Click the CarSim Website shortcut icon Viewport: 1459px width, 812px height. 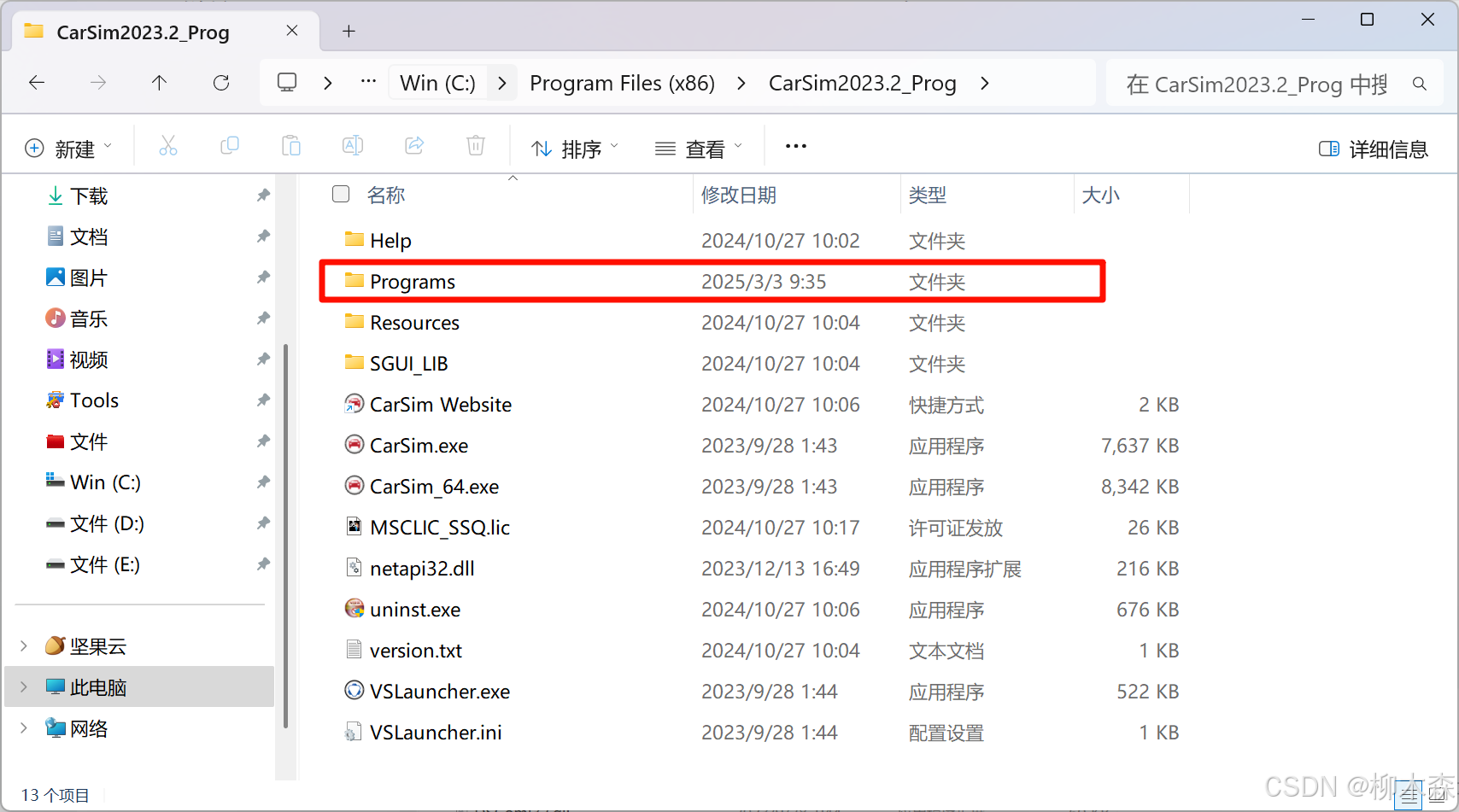[x=354, y=403]
